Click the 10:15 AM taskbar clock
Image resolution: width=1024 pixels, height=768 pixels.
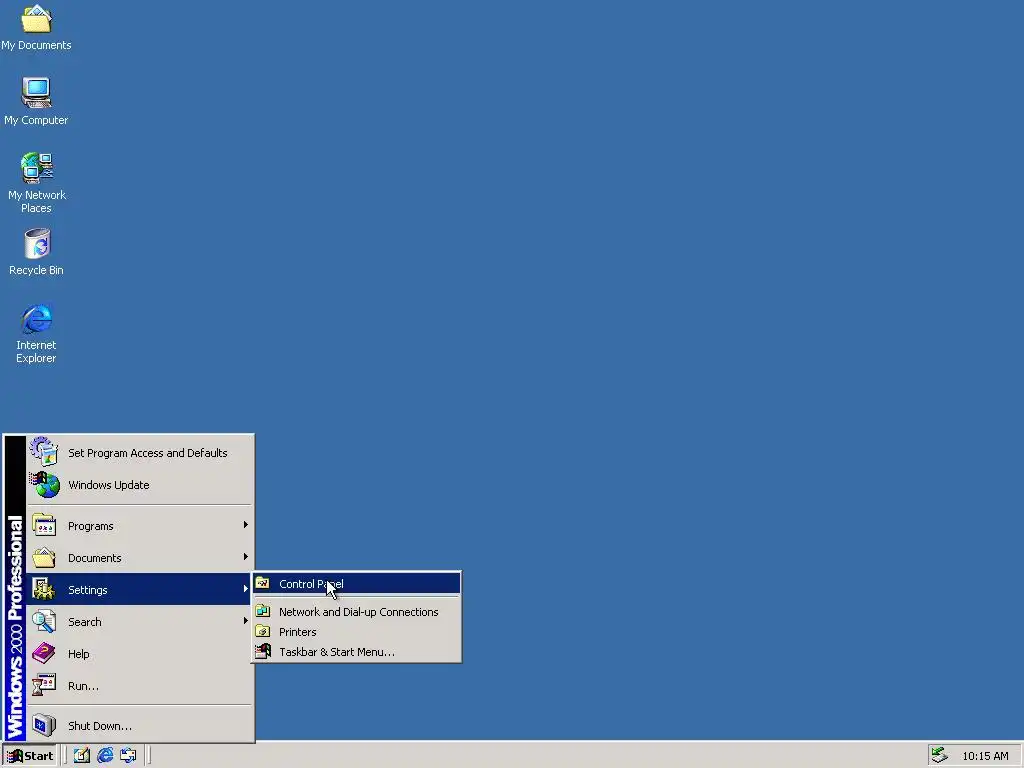pyautogui.click(x=985, y=756)
